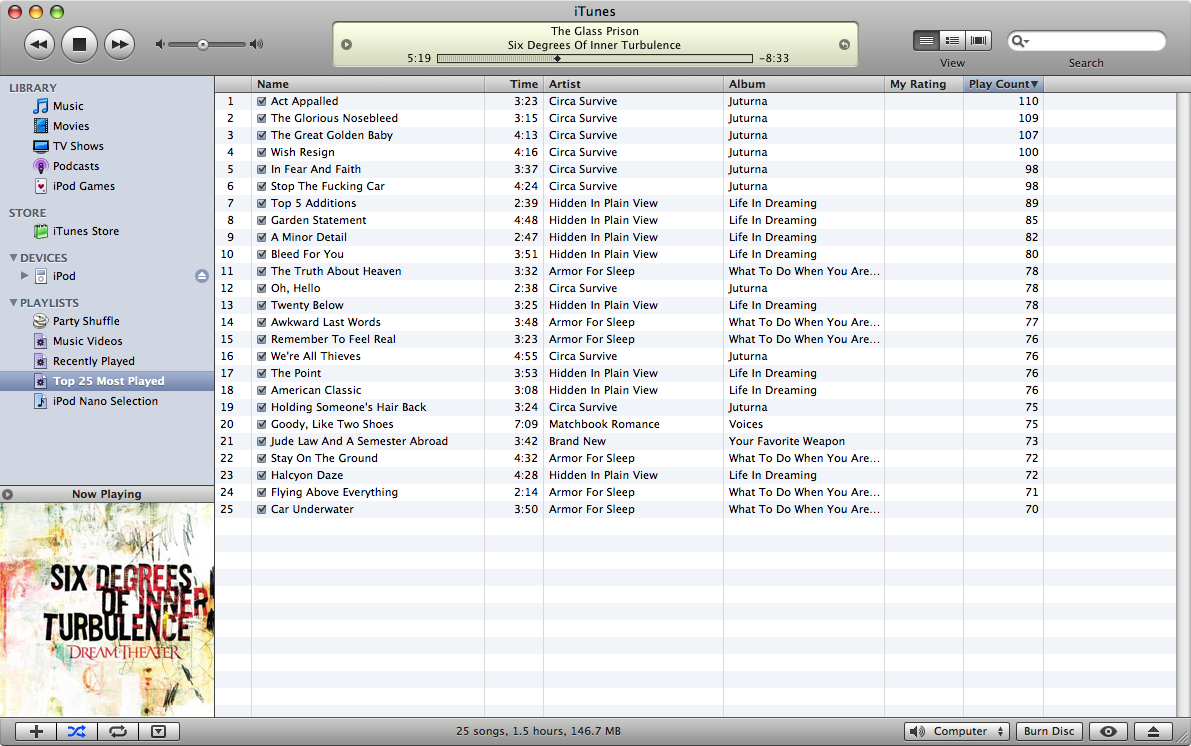Click the Burn Disc button
The width and height of the screenshot is (1191, 746).
point(1049,732)
